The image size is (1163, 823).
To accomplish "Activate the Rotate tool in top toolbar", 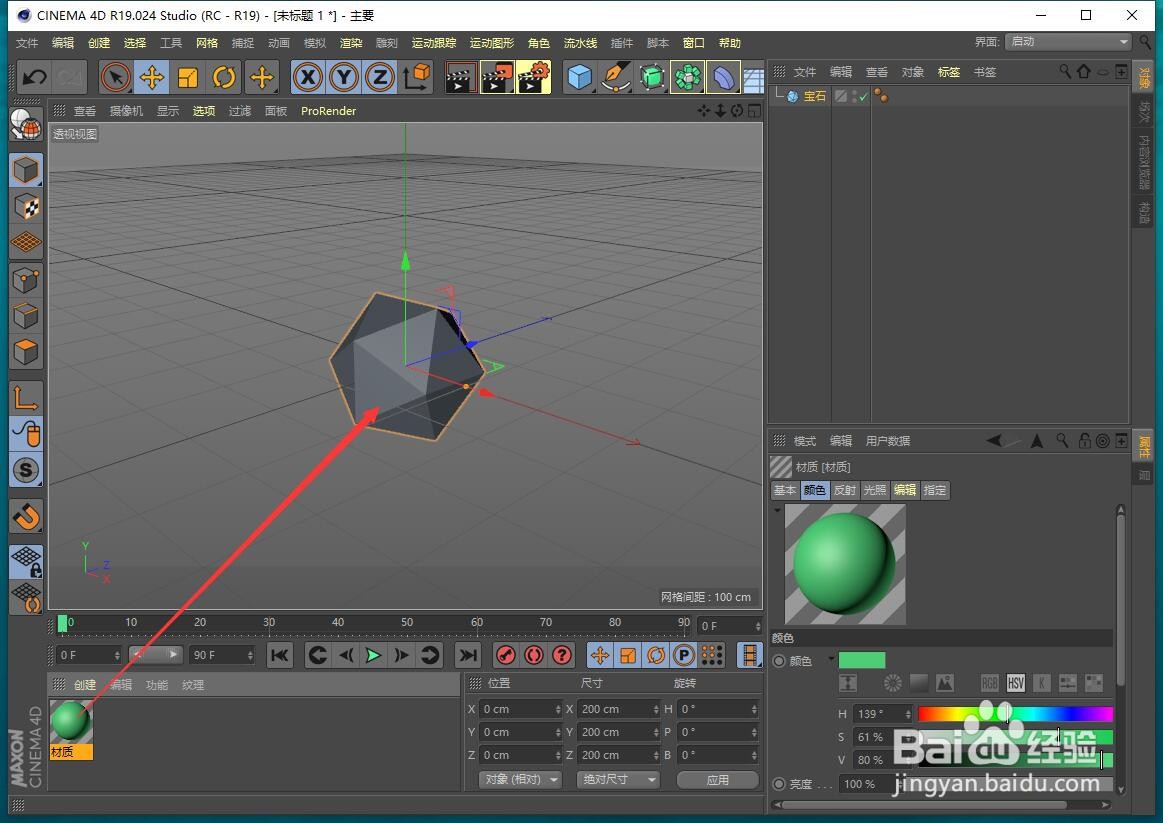I will tap(225, 77).
